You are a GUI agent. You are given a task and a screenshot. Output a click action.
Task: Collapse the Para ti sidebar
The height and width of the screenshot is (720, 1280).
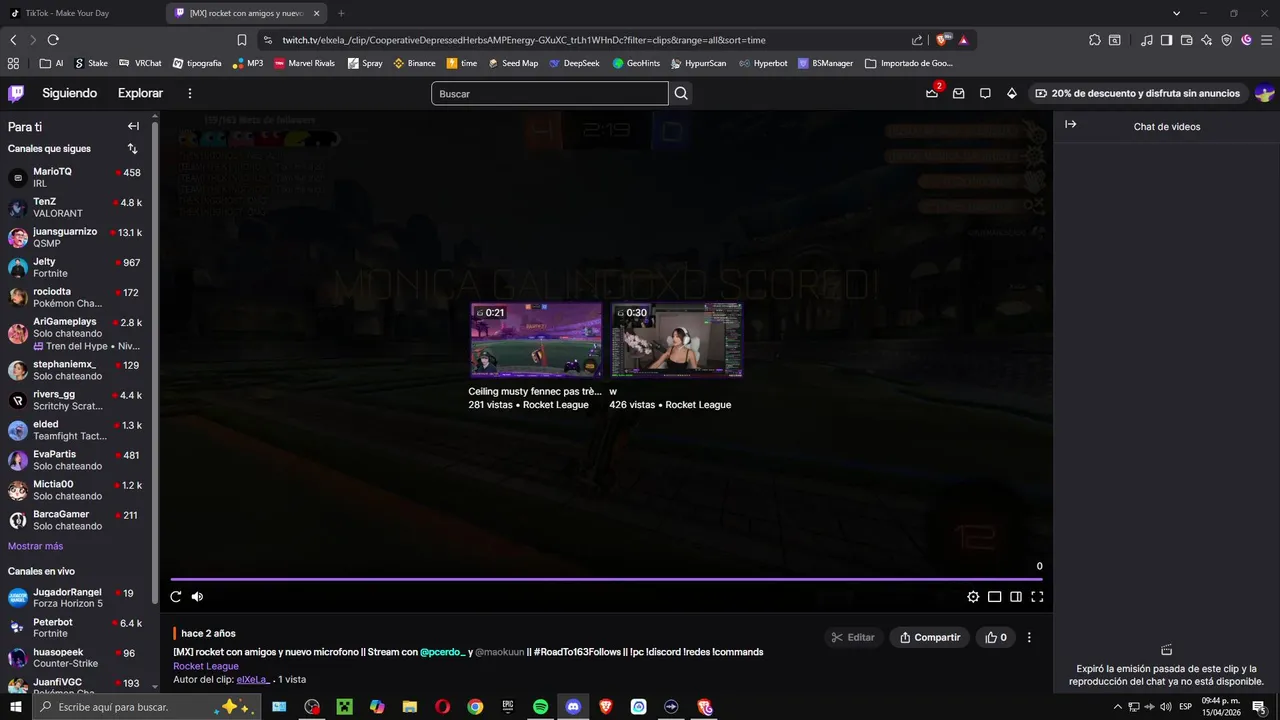pos(133,126)
